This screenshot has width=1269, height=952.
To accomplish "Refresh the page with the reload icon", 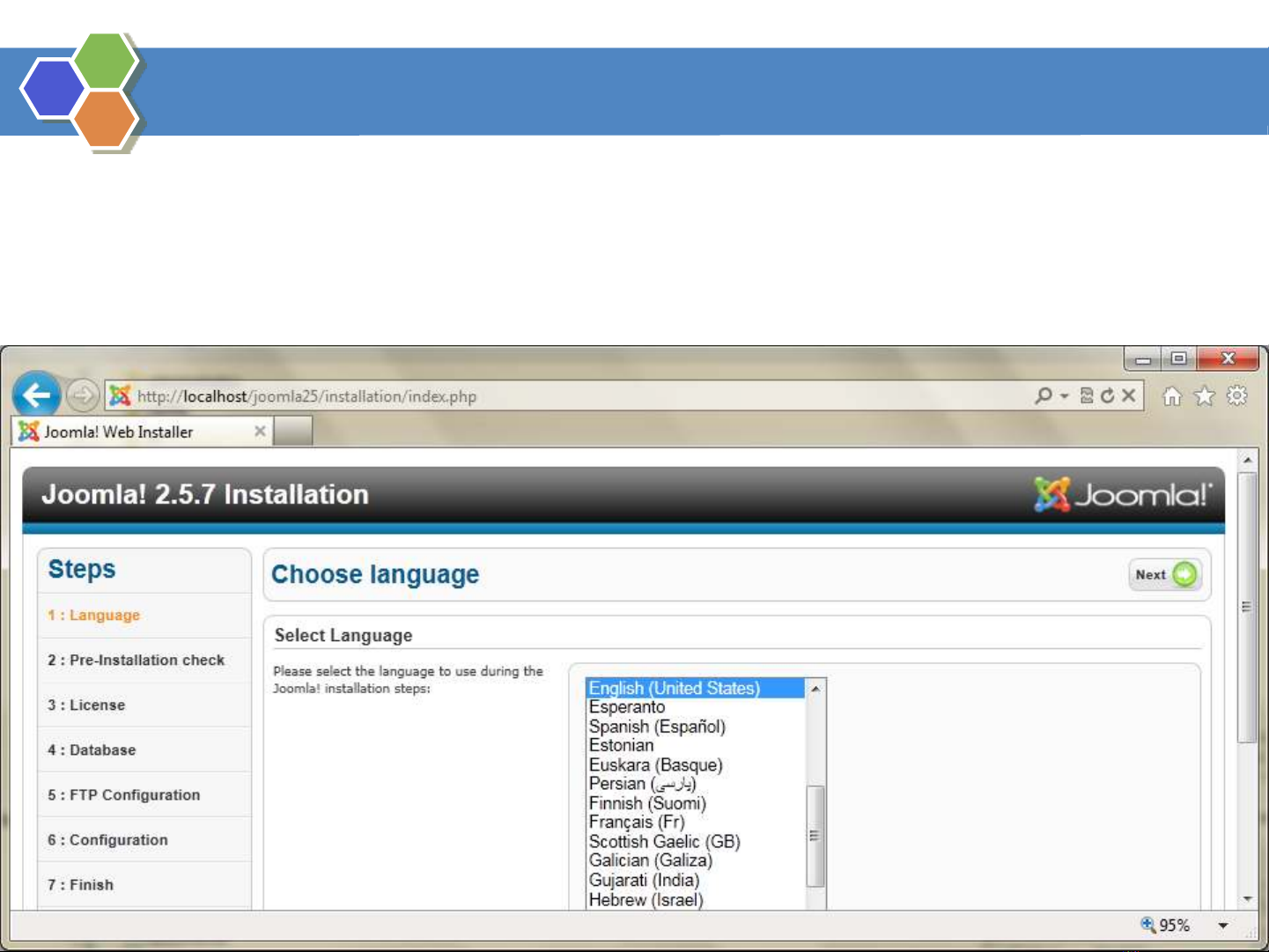I will tap(1107, 396).
